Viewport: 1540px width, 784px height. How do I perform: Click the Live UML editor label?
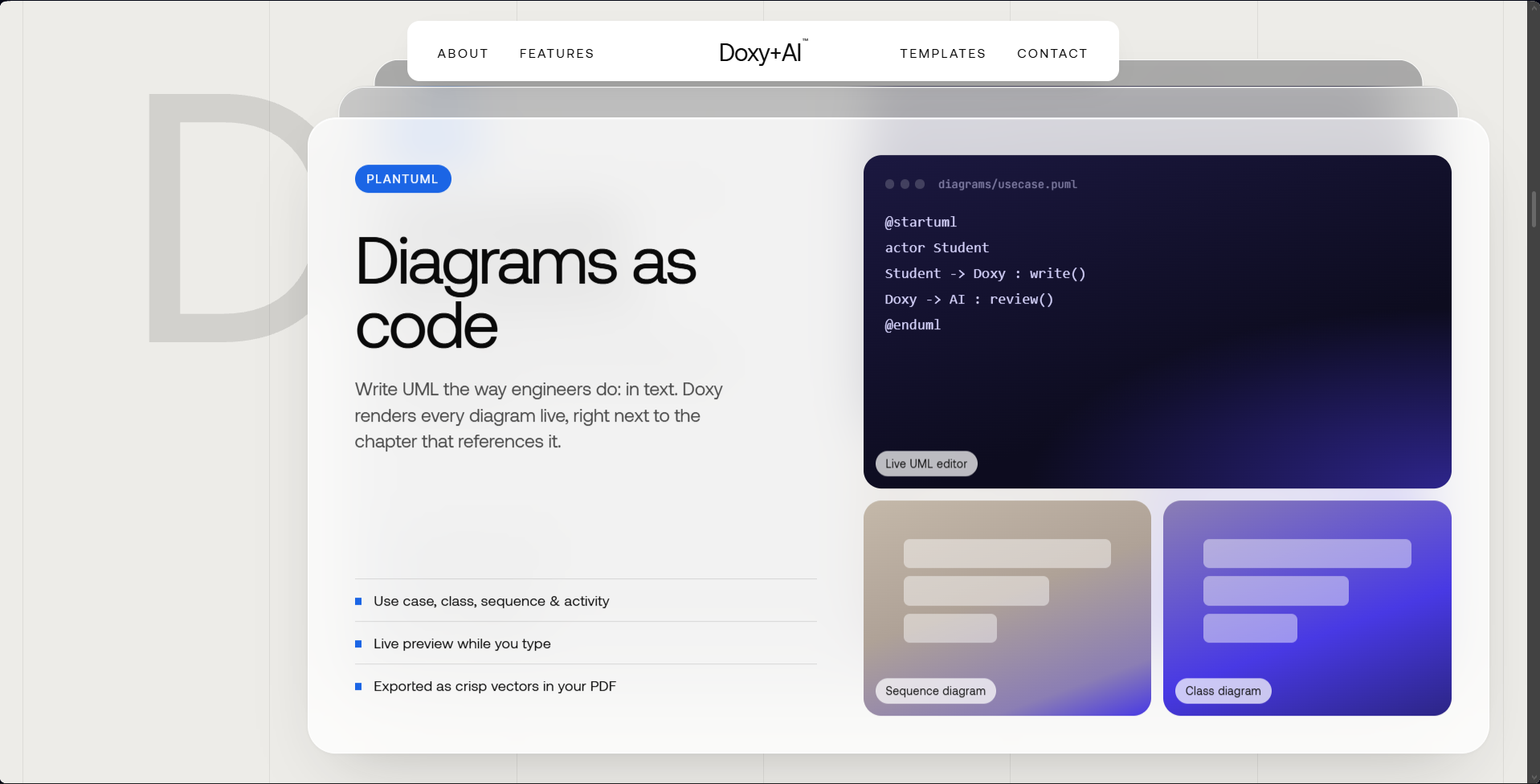926,463
